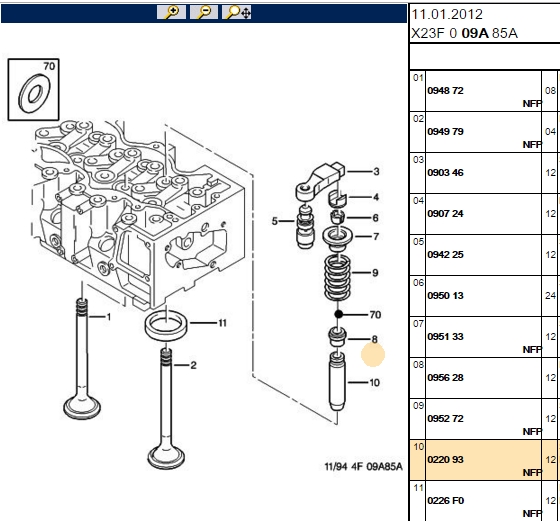Select row index 01 in parts table
The image size is (560, 521).
pyautogui.click(x=418, y=78)
